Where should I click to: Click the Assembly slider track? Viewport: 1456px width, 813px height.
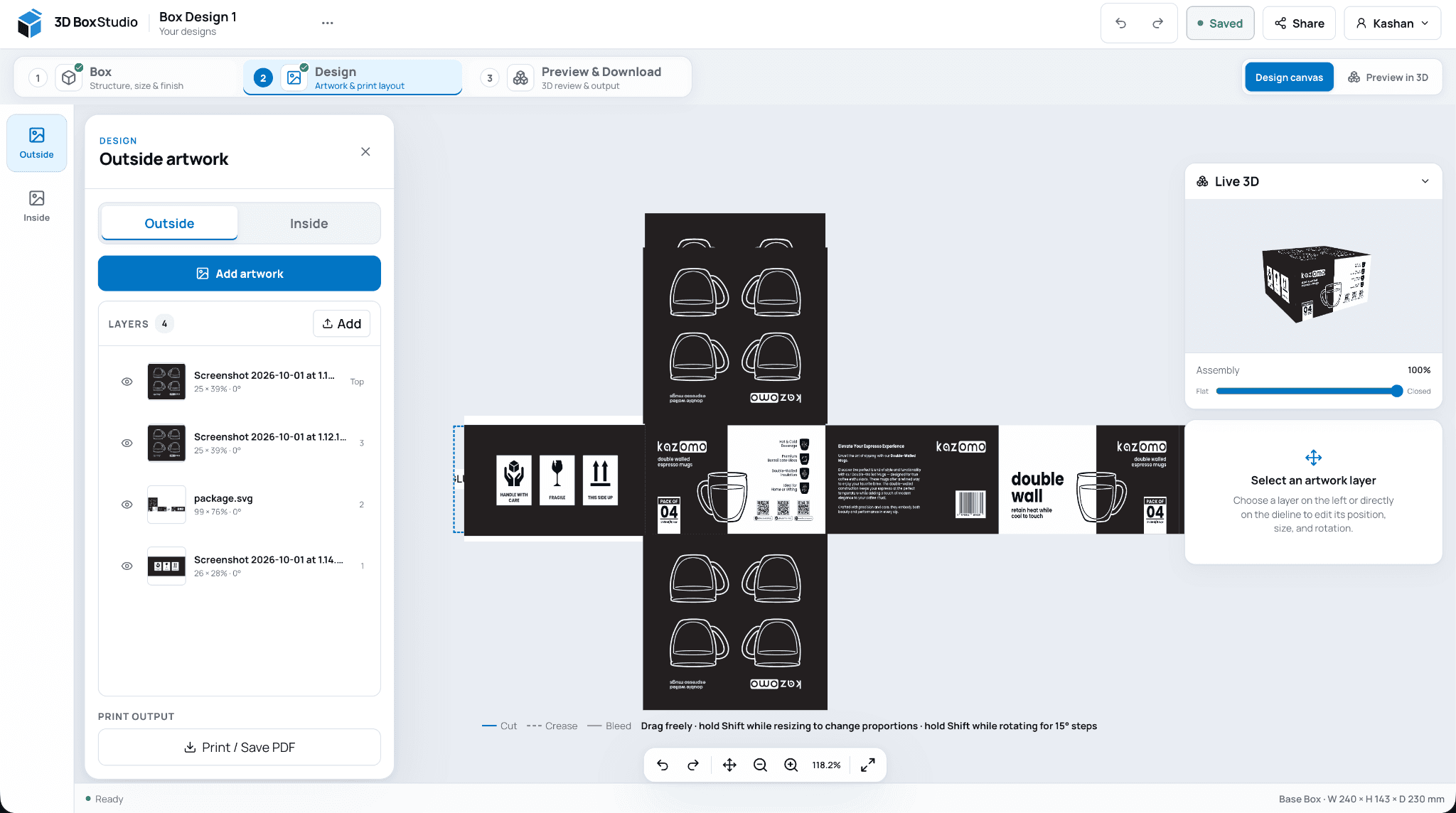pos(1307,391)
